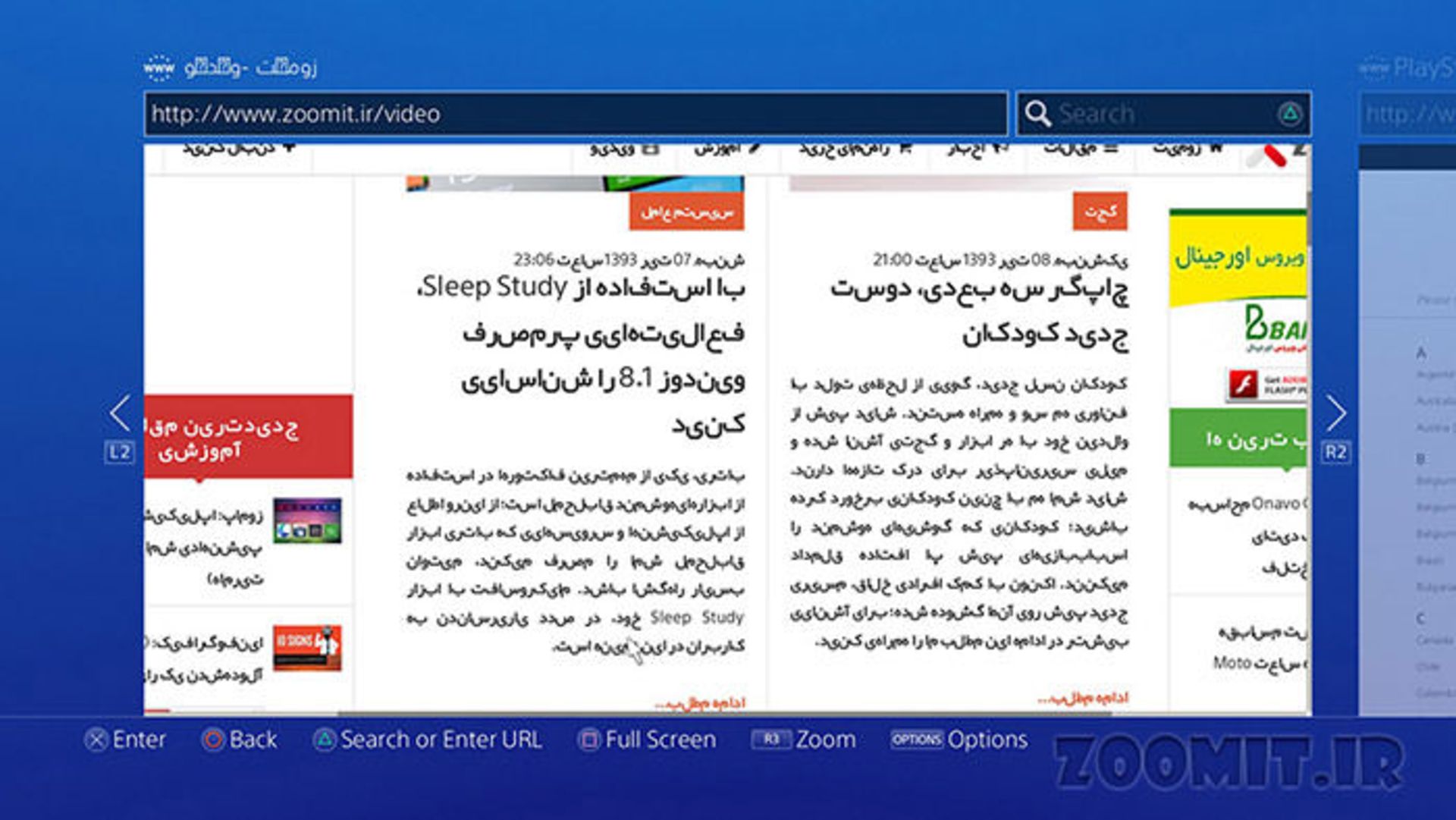Open the مقالات (articles) nav menu item

[x=1081, y=149]
